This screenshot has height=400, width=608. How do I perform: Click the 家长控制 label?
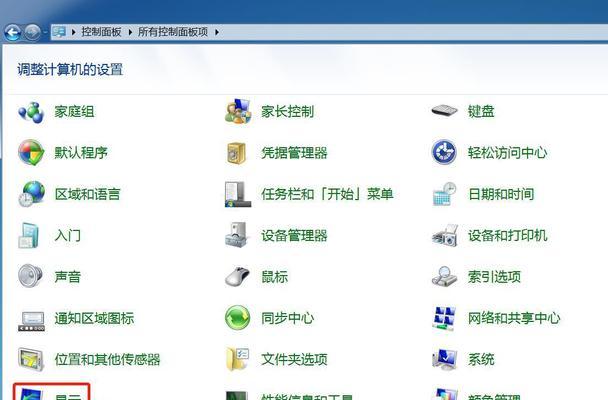point(287,112)
